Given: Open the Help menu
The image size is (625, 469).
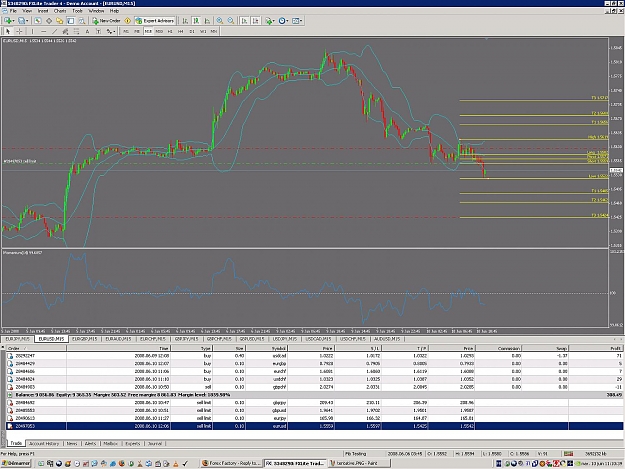Looking at the screenshot, I should click(114, 11).
